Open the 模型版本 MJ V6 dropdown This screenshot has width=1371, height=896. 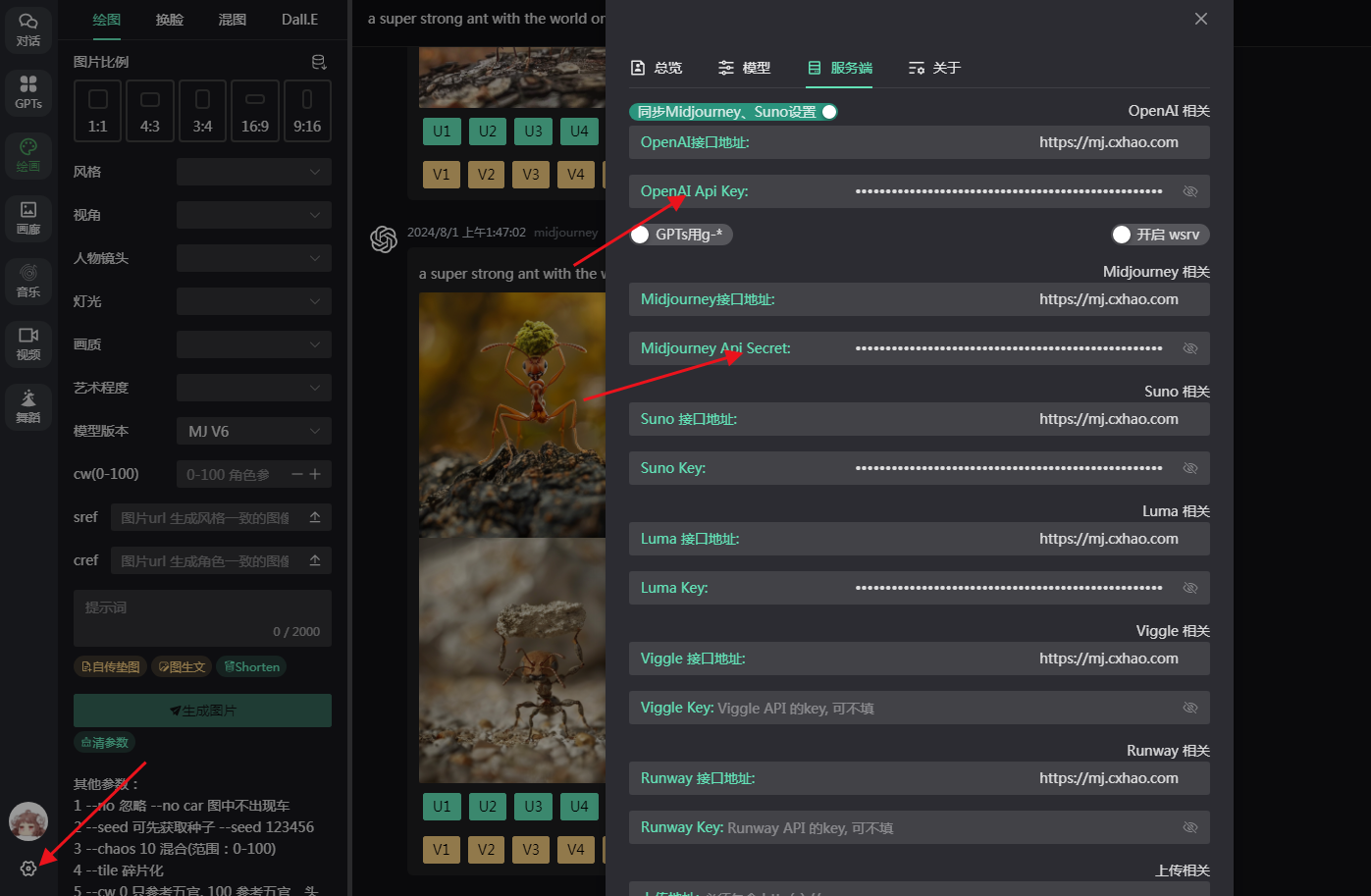(x=254, y=431)
